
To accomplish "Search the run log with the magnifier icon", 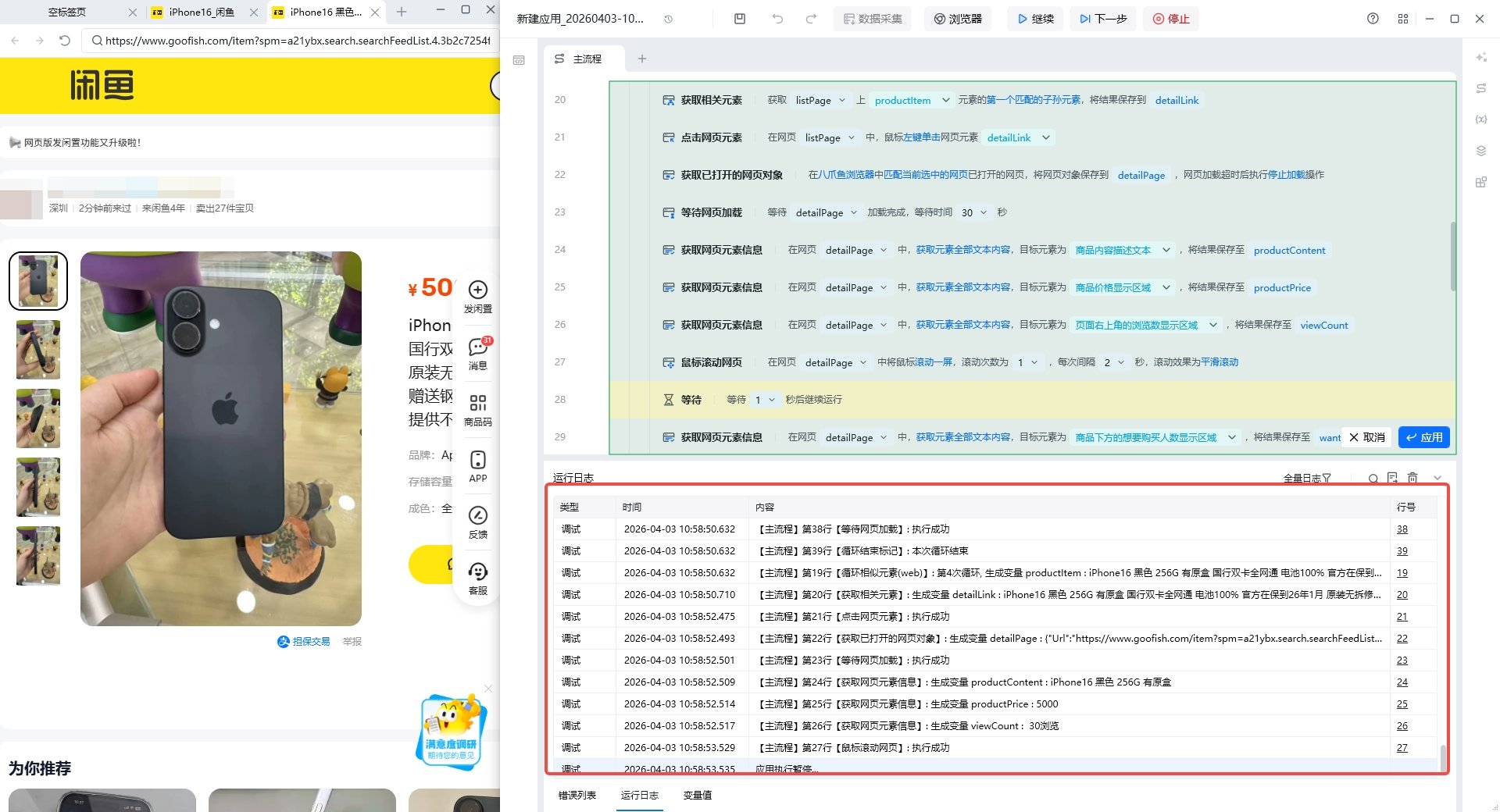I will (1373, 479).
